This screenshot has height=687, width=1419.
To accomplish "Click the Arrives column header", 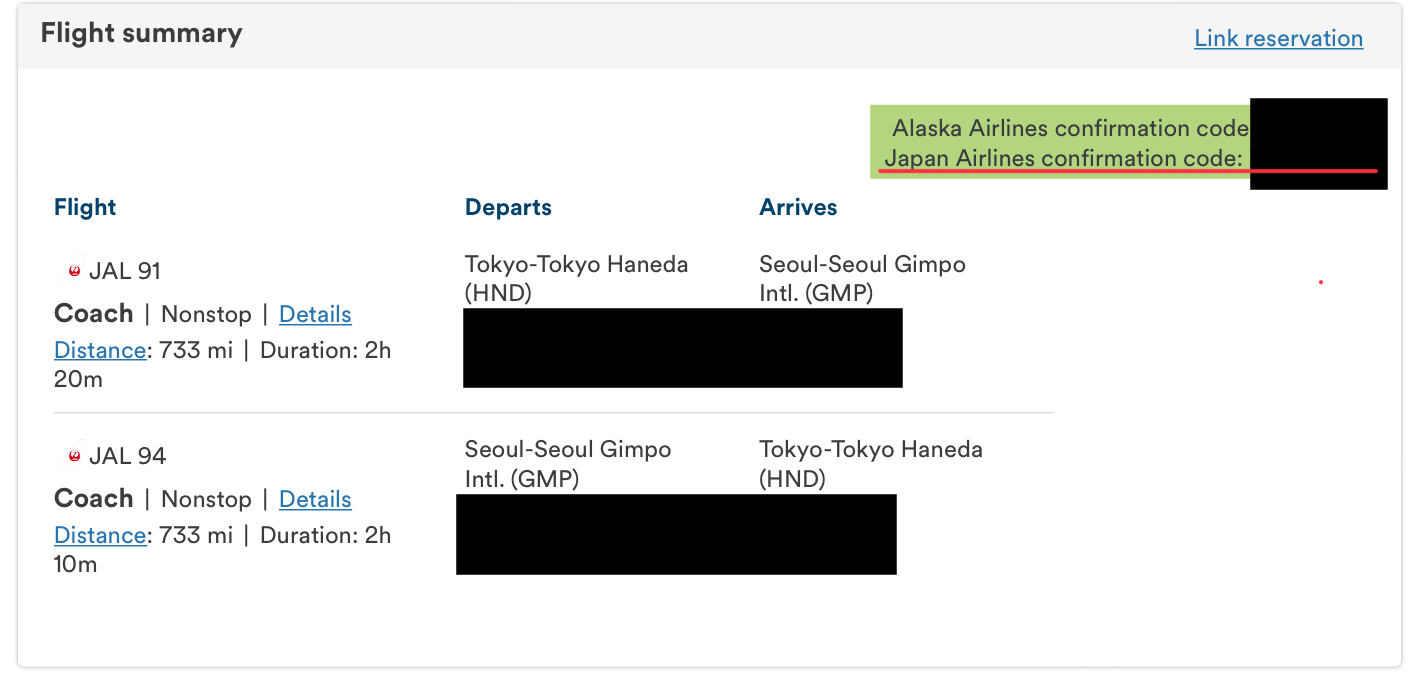I will 798,207.
